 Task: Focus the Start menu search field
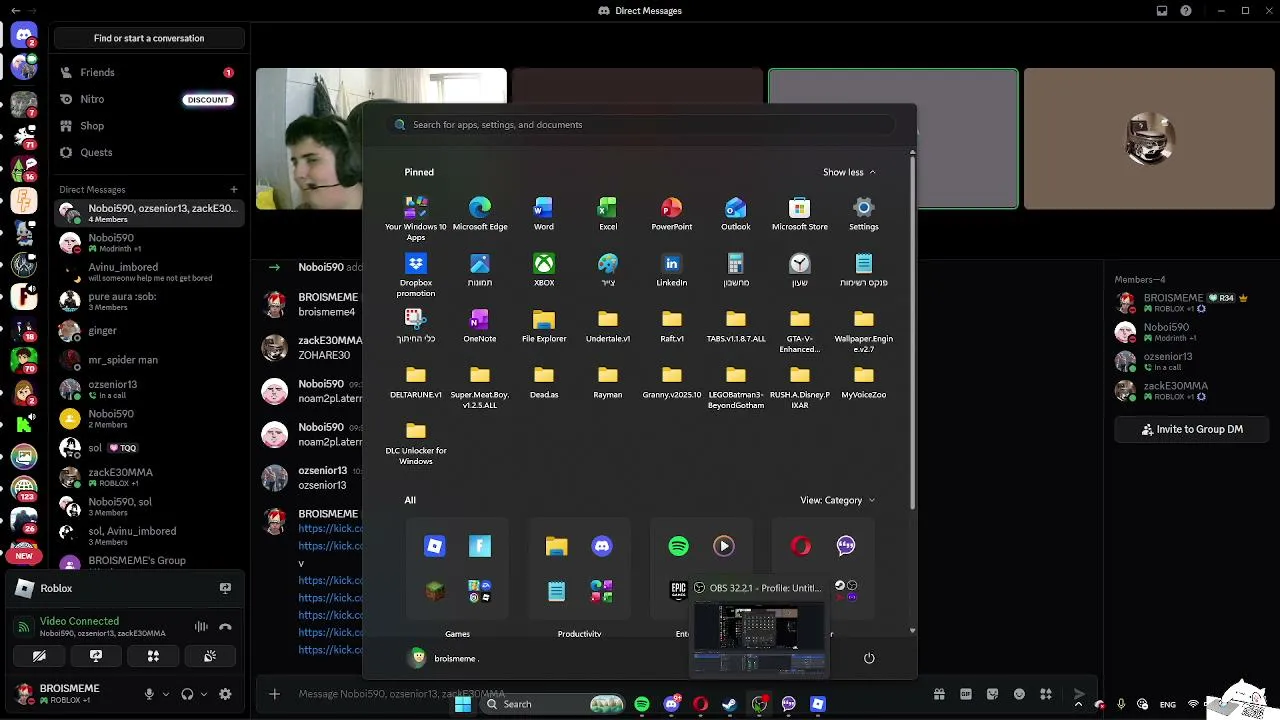(640, 125)
